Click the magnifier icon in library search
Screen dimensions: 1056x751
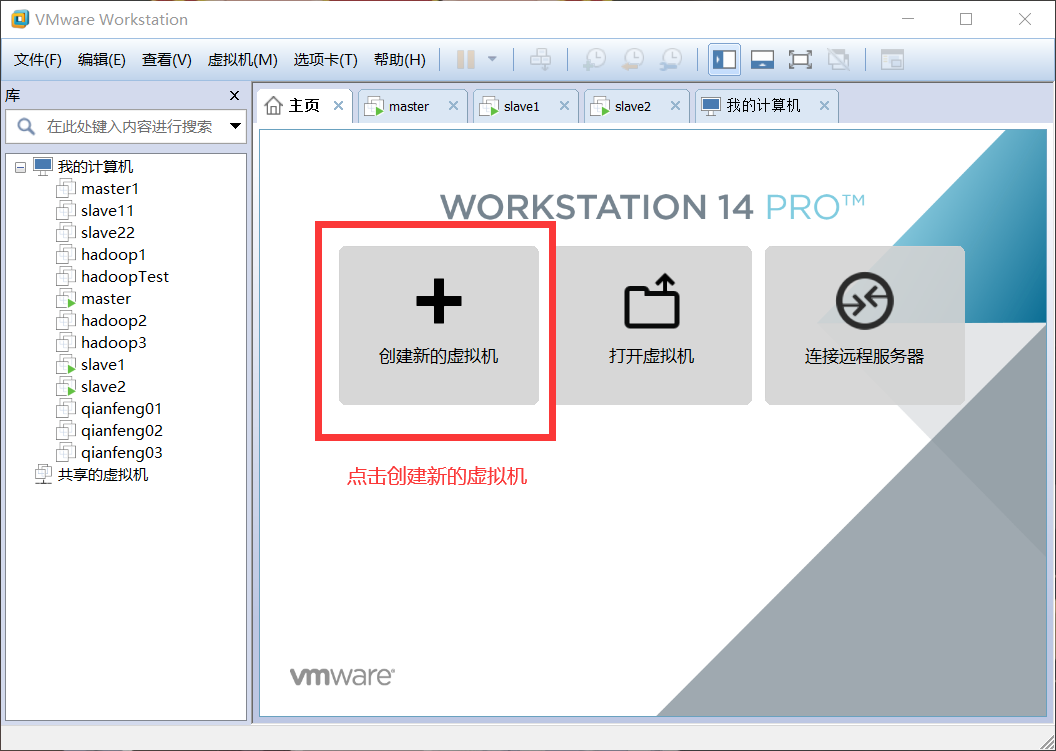pos(26,127)
